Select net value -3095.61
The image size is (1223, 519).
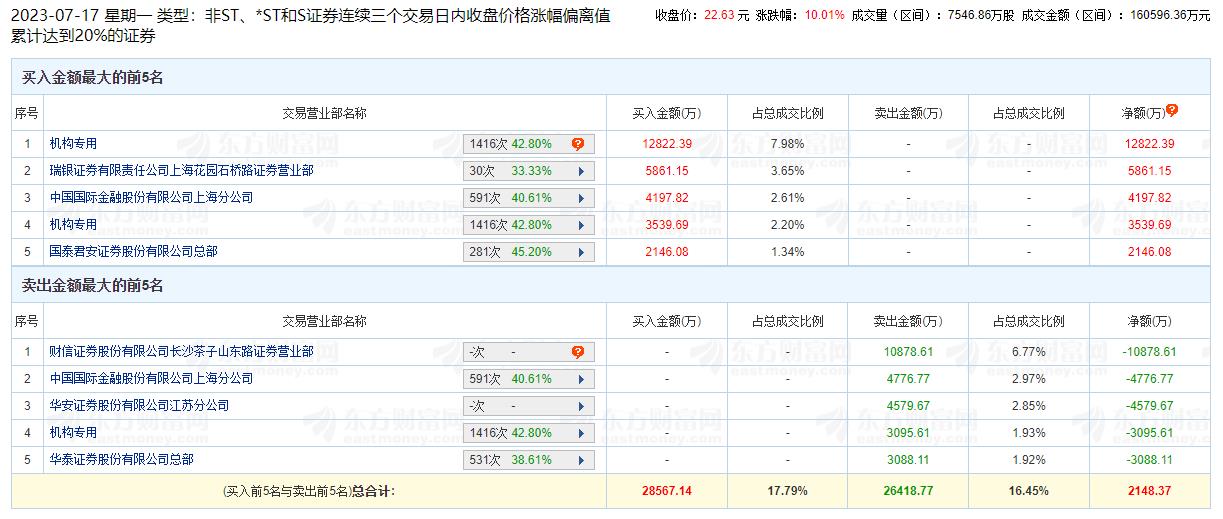[1148, 433]
